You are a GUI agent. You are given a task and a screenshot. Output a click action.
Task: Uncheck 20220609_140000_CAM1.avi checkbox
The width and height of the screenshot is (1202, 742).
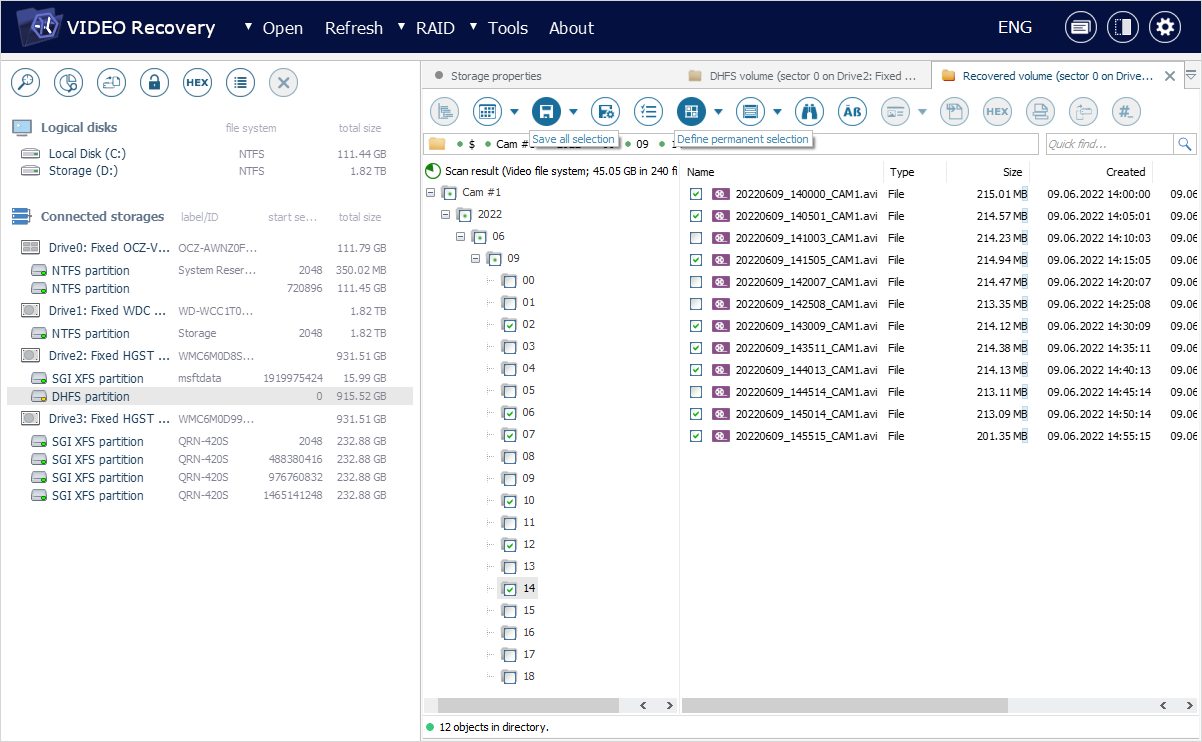696,194
